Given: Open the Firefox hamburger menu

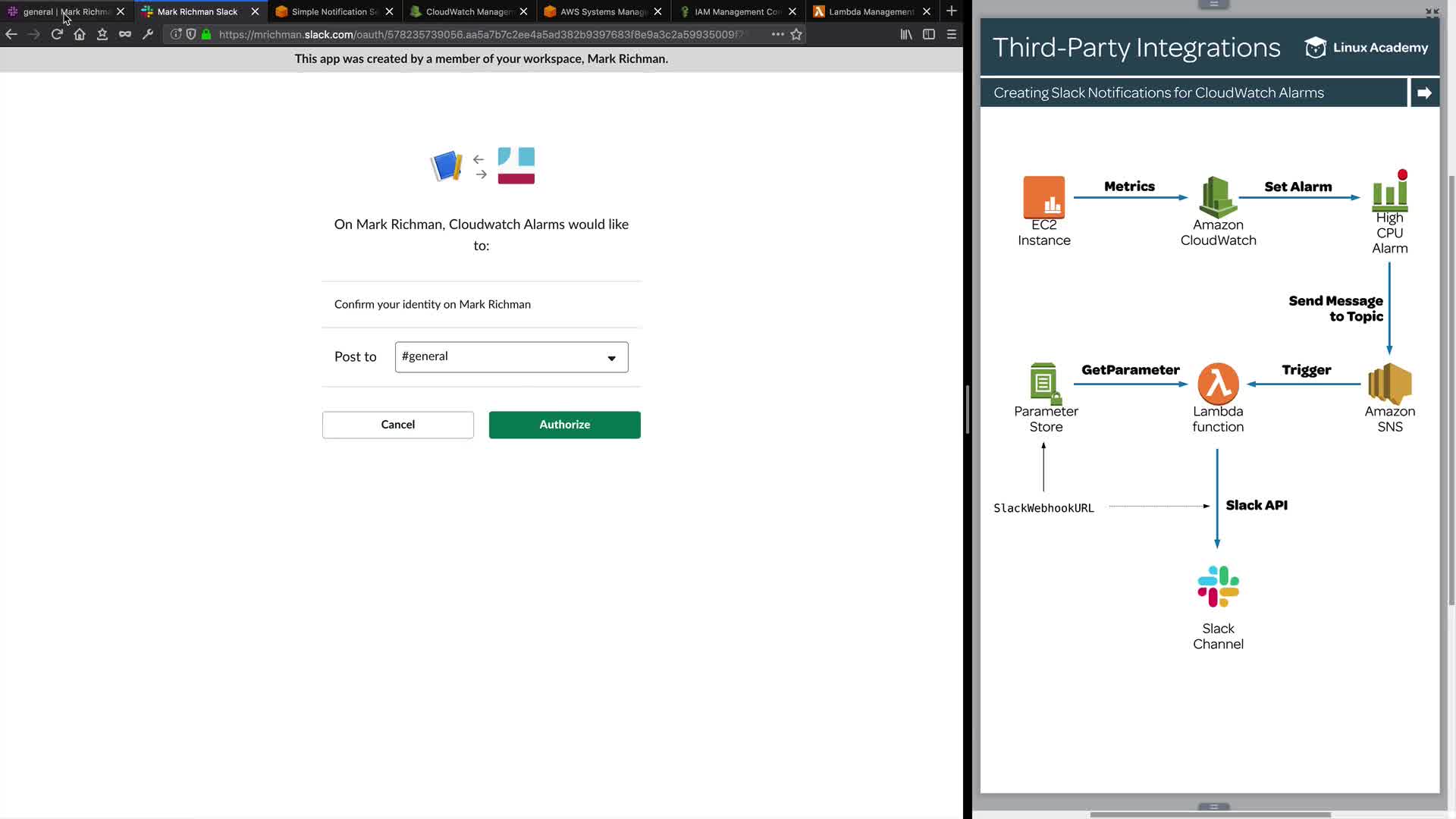Looking at the screenshot, I should click(x=952, y=34).
